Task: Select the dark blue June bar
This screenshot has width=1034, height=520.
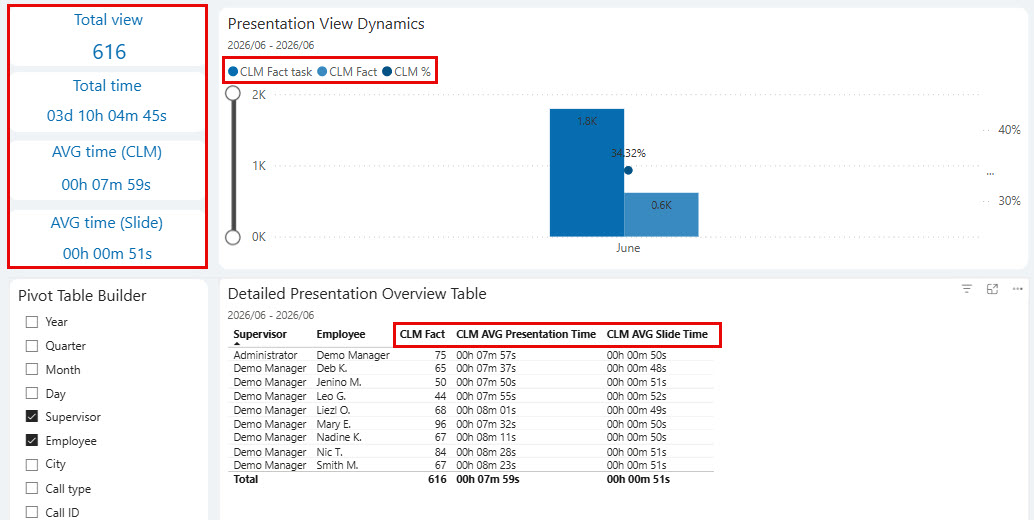Action: 587,173
